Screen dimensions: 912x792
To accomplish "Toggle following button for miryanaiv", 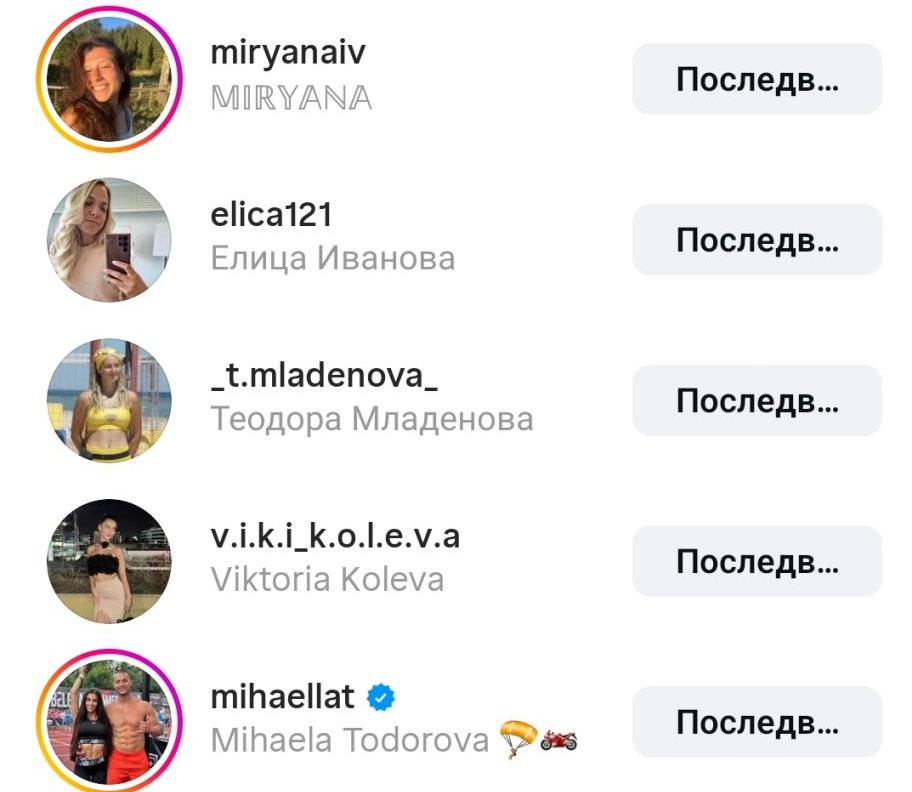I will [x=757, y=79].
